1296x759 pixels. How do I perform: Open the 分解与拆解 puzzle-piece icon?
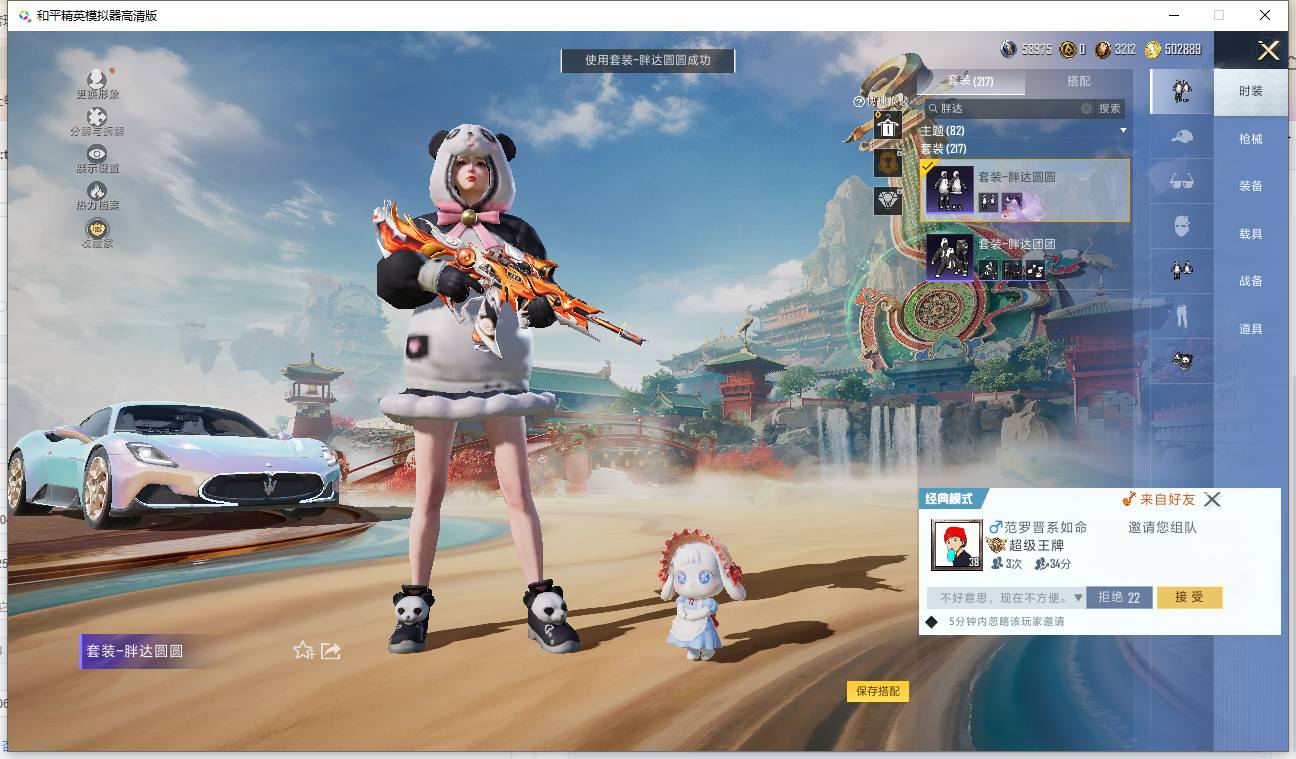click(x=97, y=117)
